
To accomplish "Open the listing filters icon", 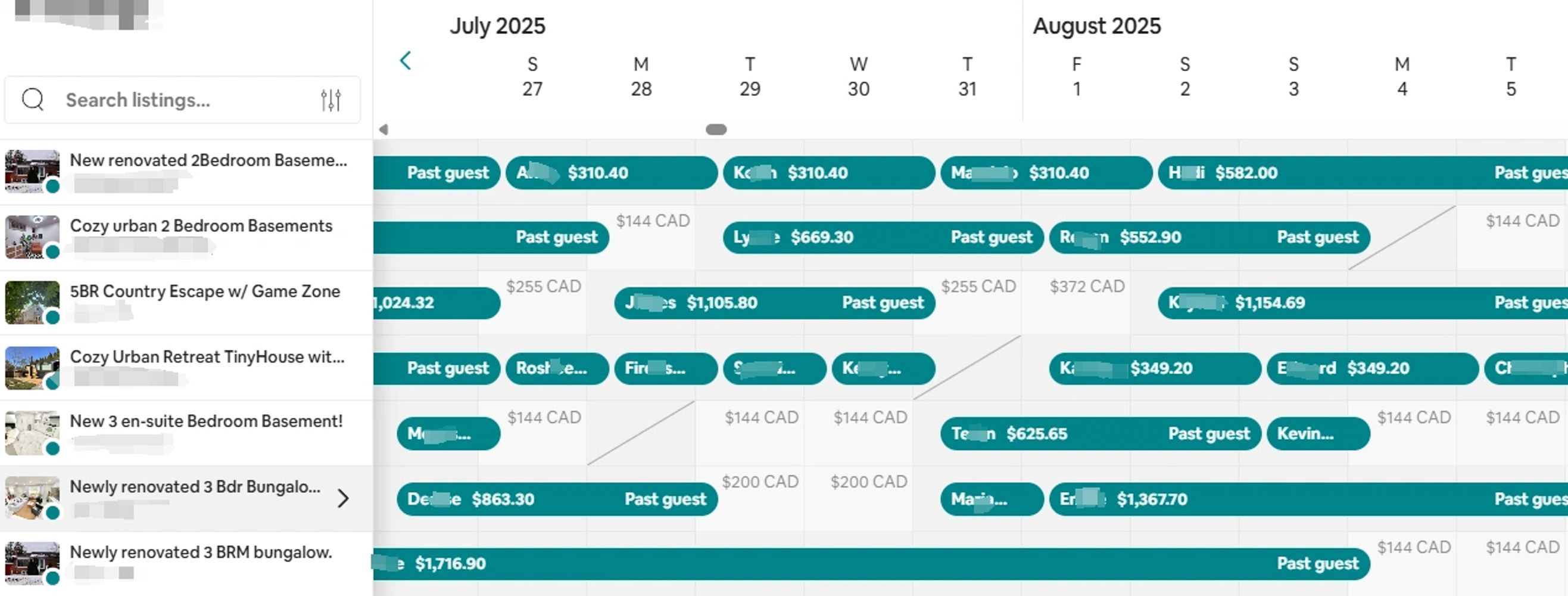I will (x=331, y=100).
